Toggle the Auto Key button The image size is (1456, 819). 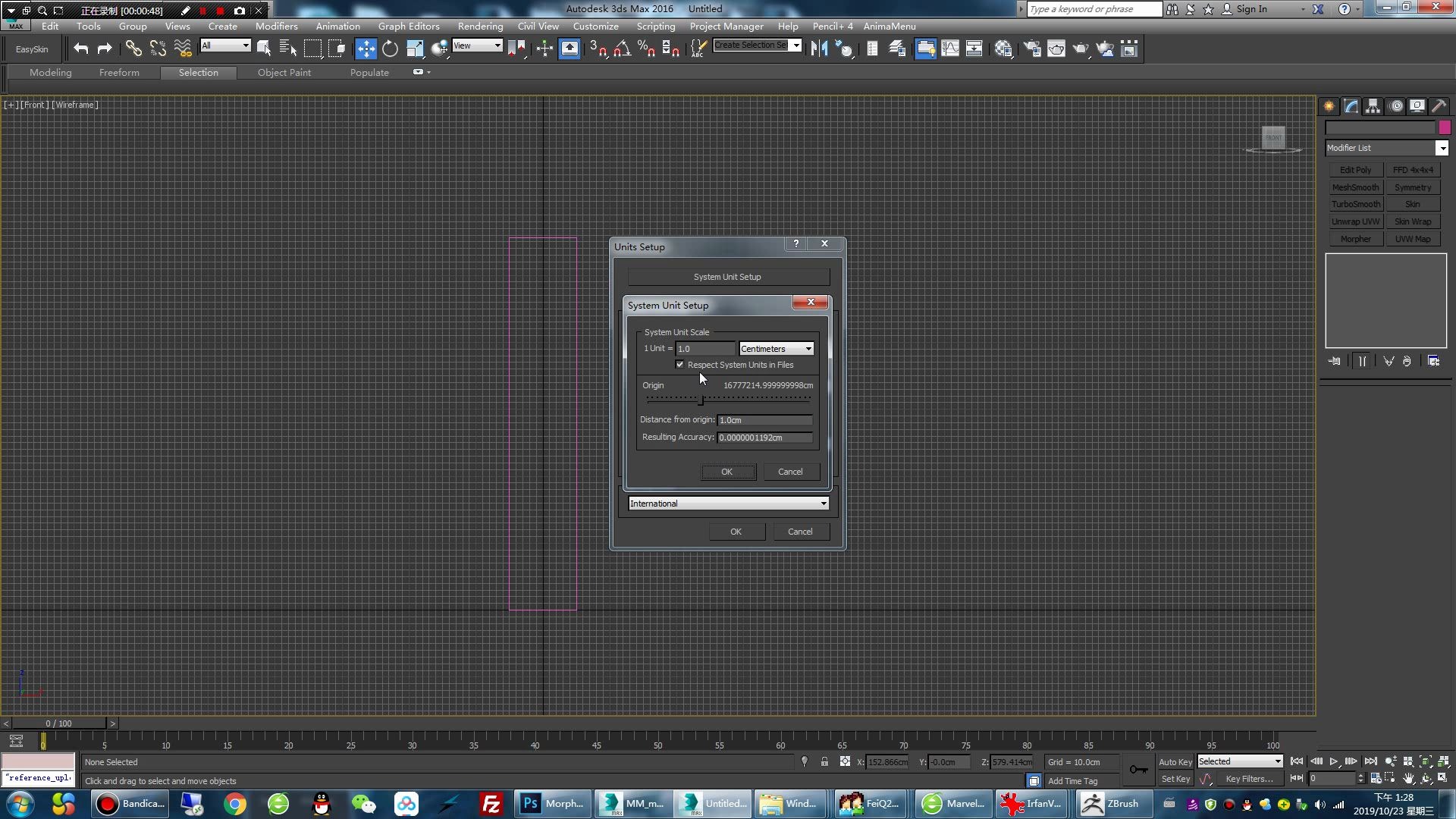(1175, 762)
